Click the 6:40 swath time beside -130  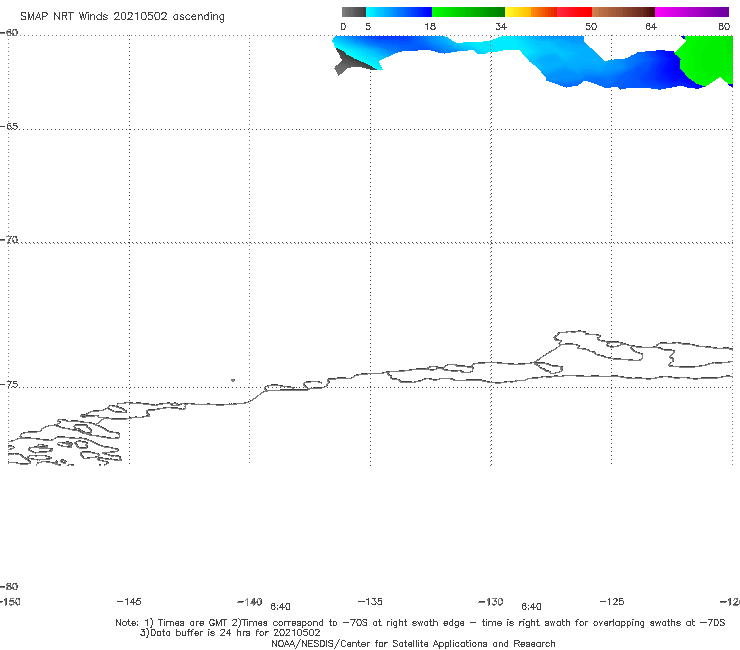click(531, 607)
